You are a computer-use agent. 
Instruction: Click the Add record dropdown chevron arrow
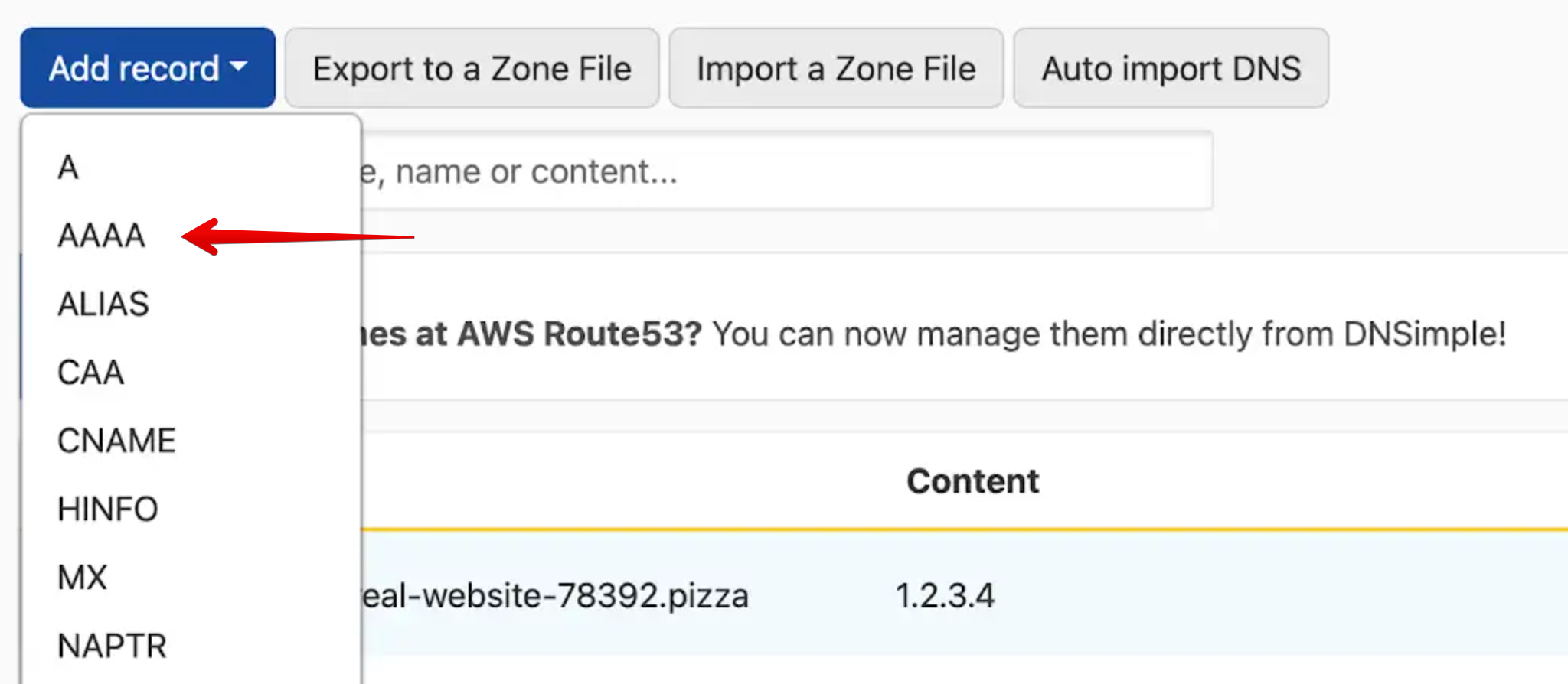240,69
